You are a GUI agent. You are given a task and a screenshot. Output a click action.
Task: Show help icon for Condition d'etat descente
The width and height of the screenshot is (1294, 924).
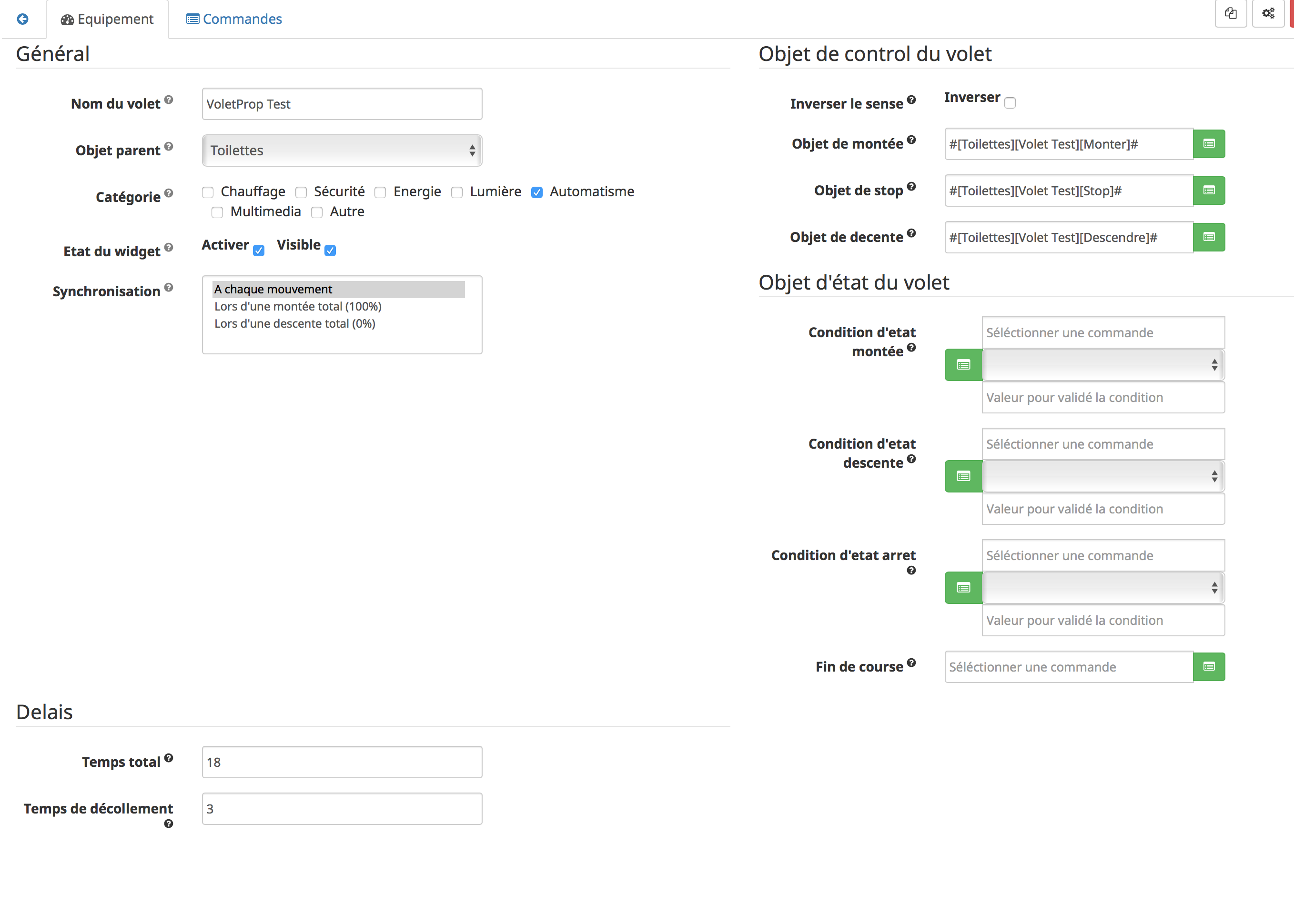pos(911,459)
